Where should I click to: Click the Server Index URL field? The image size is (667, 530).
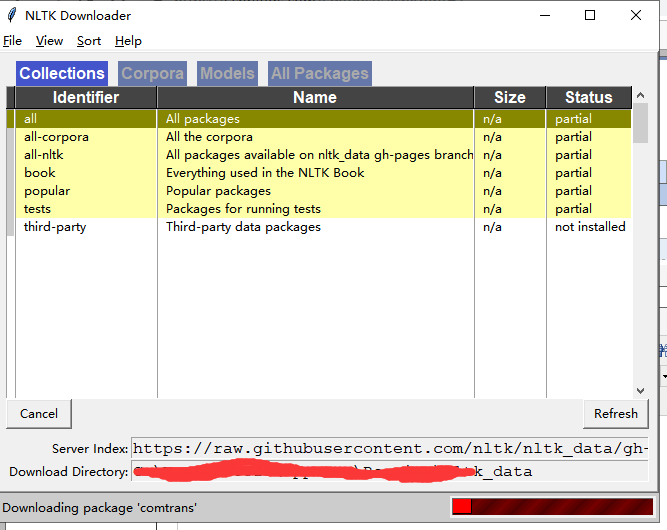(x=390, y=449)
